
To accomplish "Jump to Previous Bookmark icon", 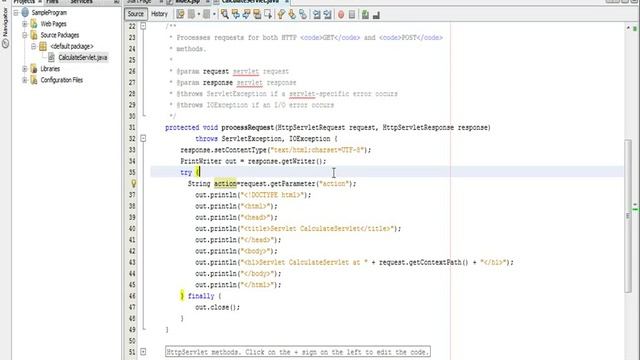I will pyautogui.click(x=281, y=14).
